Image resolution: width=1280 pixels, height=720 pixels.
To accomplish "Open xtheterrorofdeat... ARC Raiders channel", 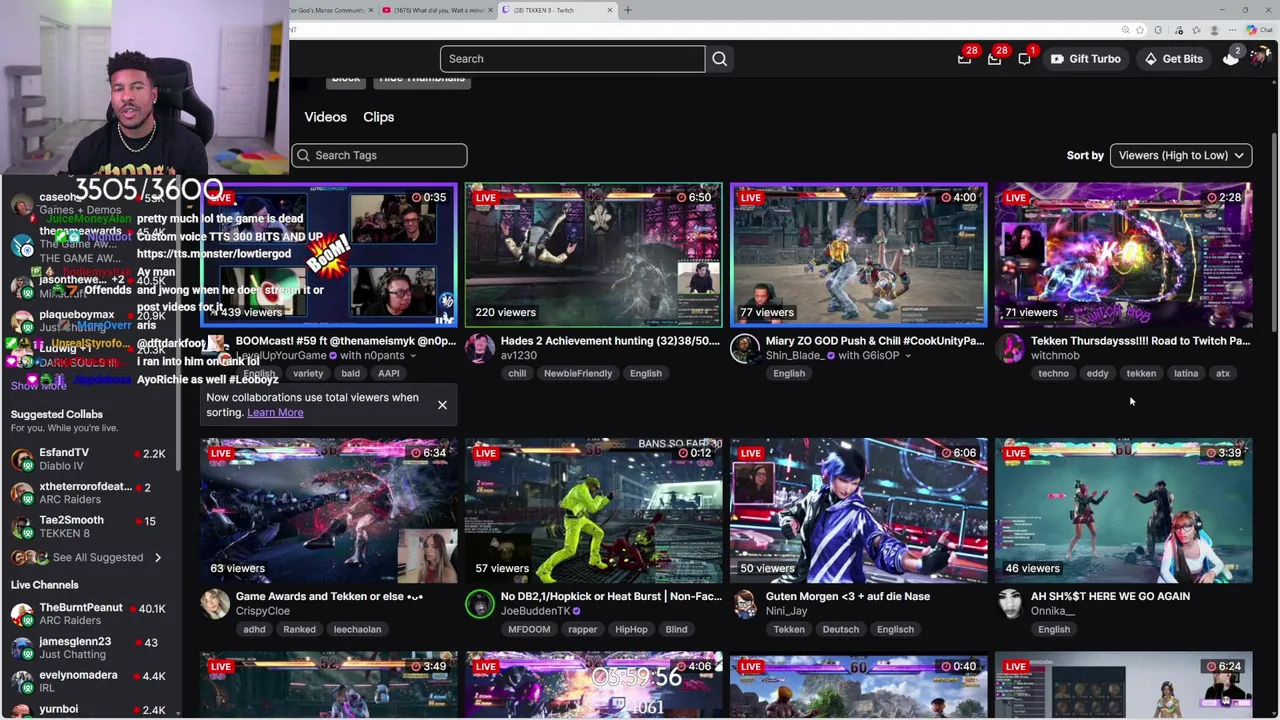I will click(x=88, y=493).
